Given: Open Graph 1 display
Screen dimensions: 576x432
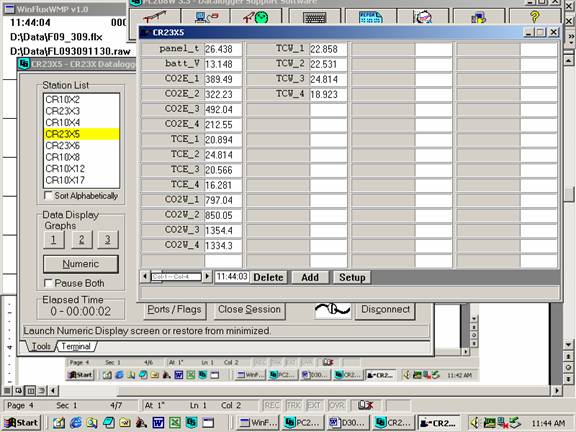Looking at the screenshot, I should [x=54, y=240].
